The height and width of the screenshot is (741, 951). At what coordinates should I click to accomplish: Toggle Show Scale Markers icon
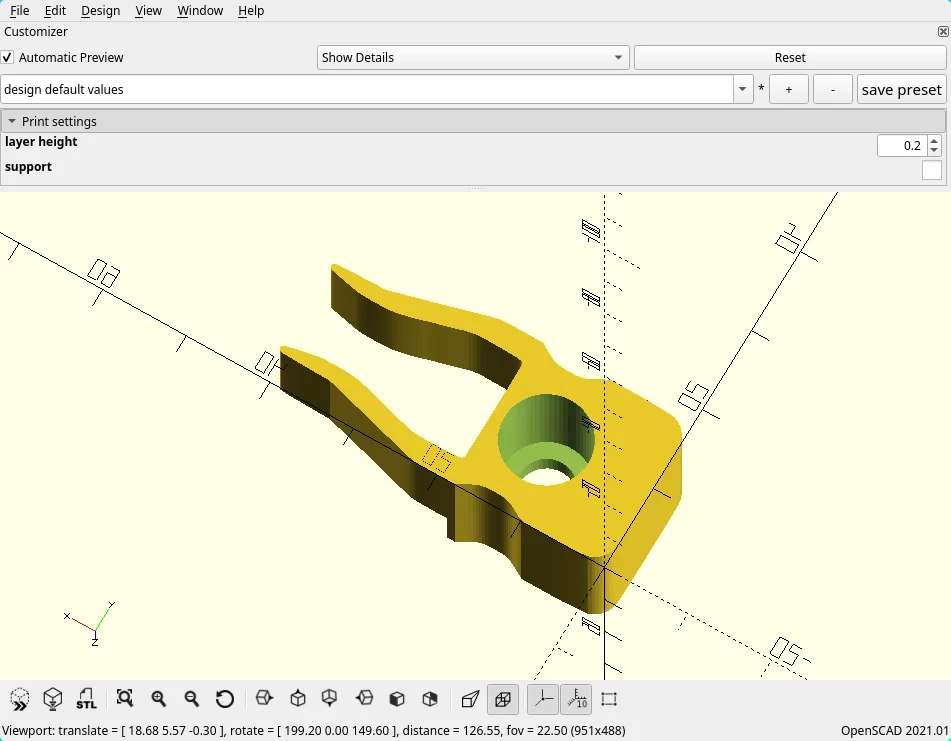tap(576, 699)
